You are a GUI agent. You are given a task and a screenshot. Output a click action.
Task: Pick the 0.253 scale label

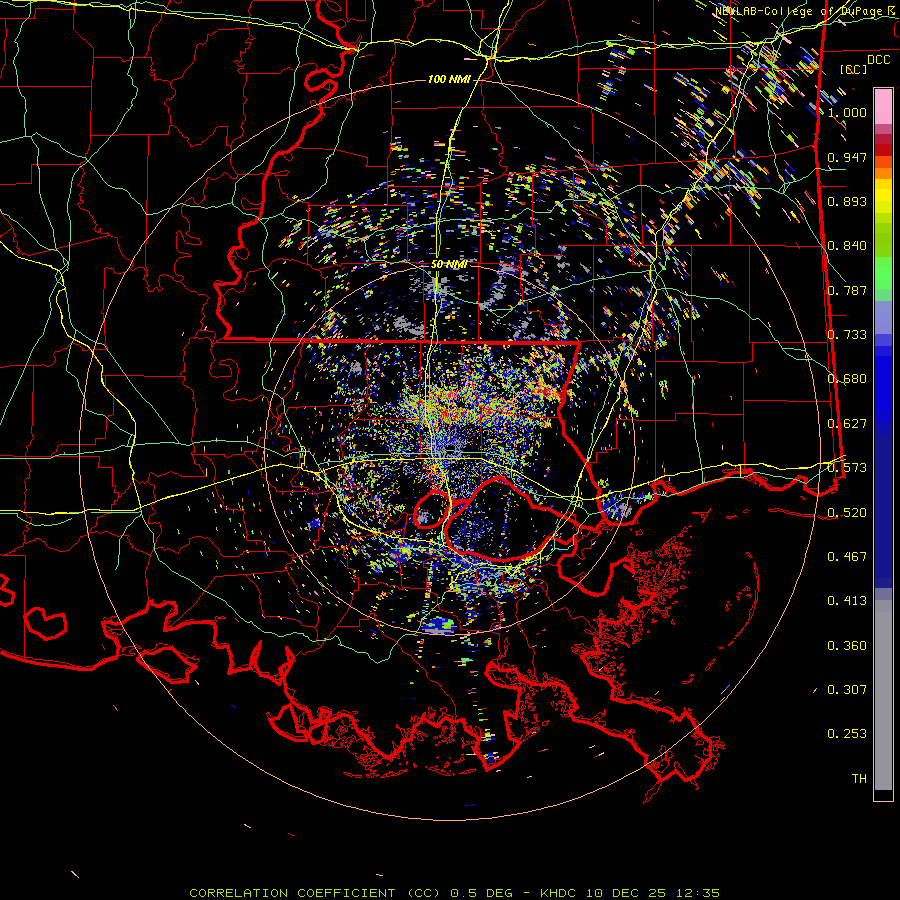(847, 734)
